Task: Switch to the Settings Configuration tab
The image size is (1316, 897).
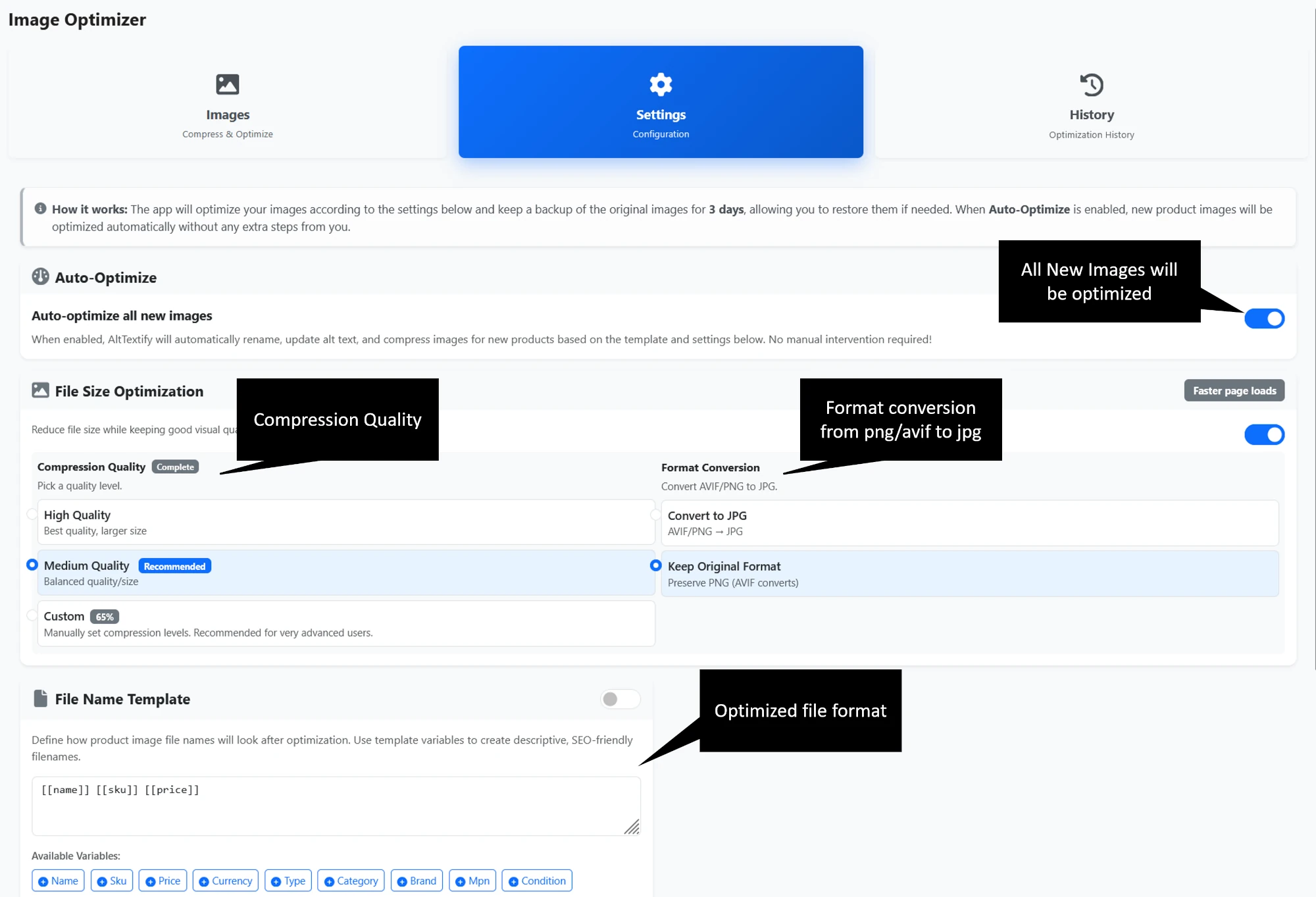Action: pyautogui.click(x=660, y=102)
